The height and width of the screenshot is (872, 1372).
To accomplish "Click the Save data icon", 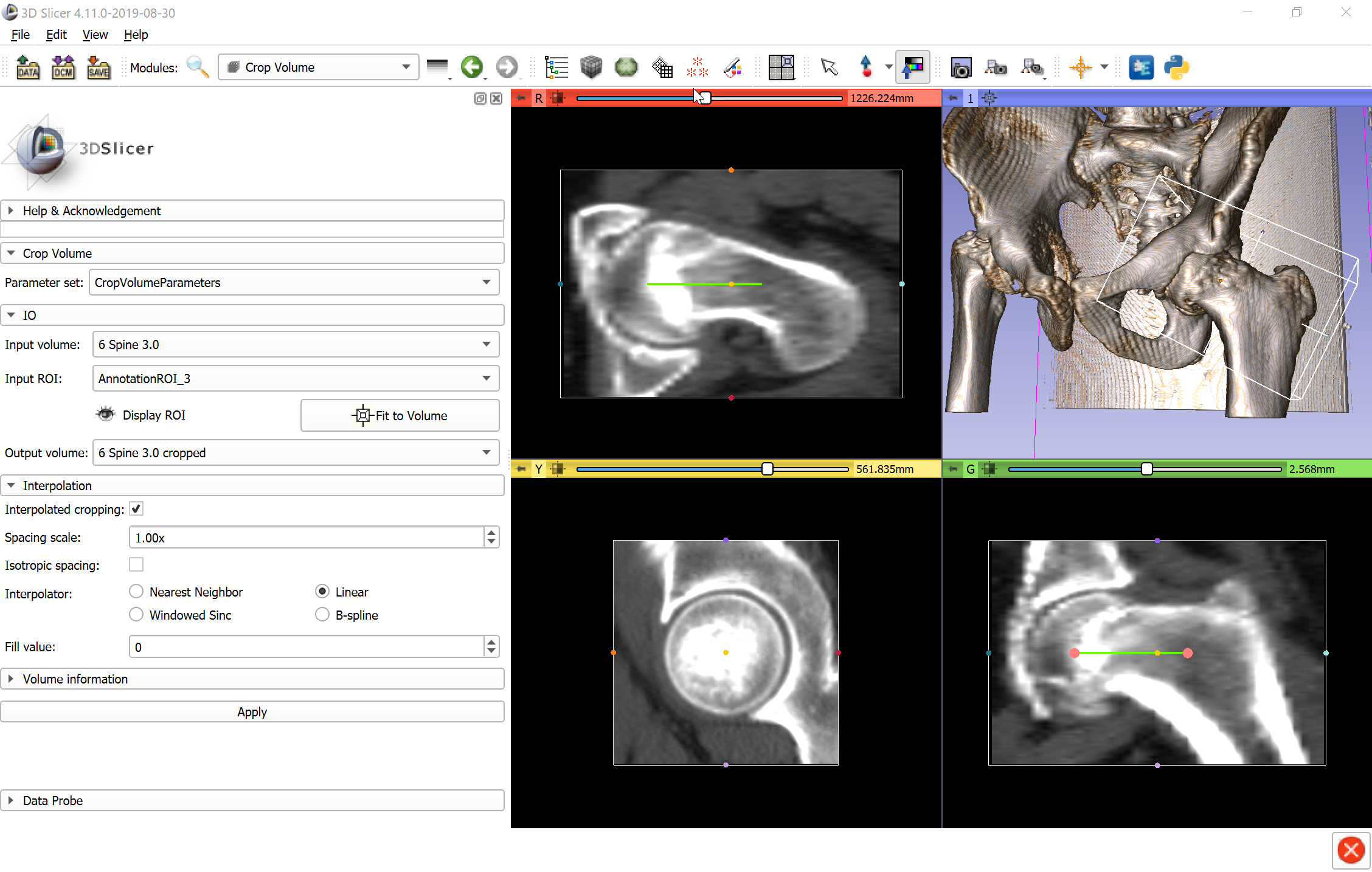I will click(99, 67).
